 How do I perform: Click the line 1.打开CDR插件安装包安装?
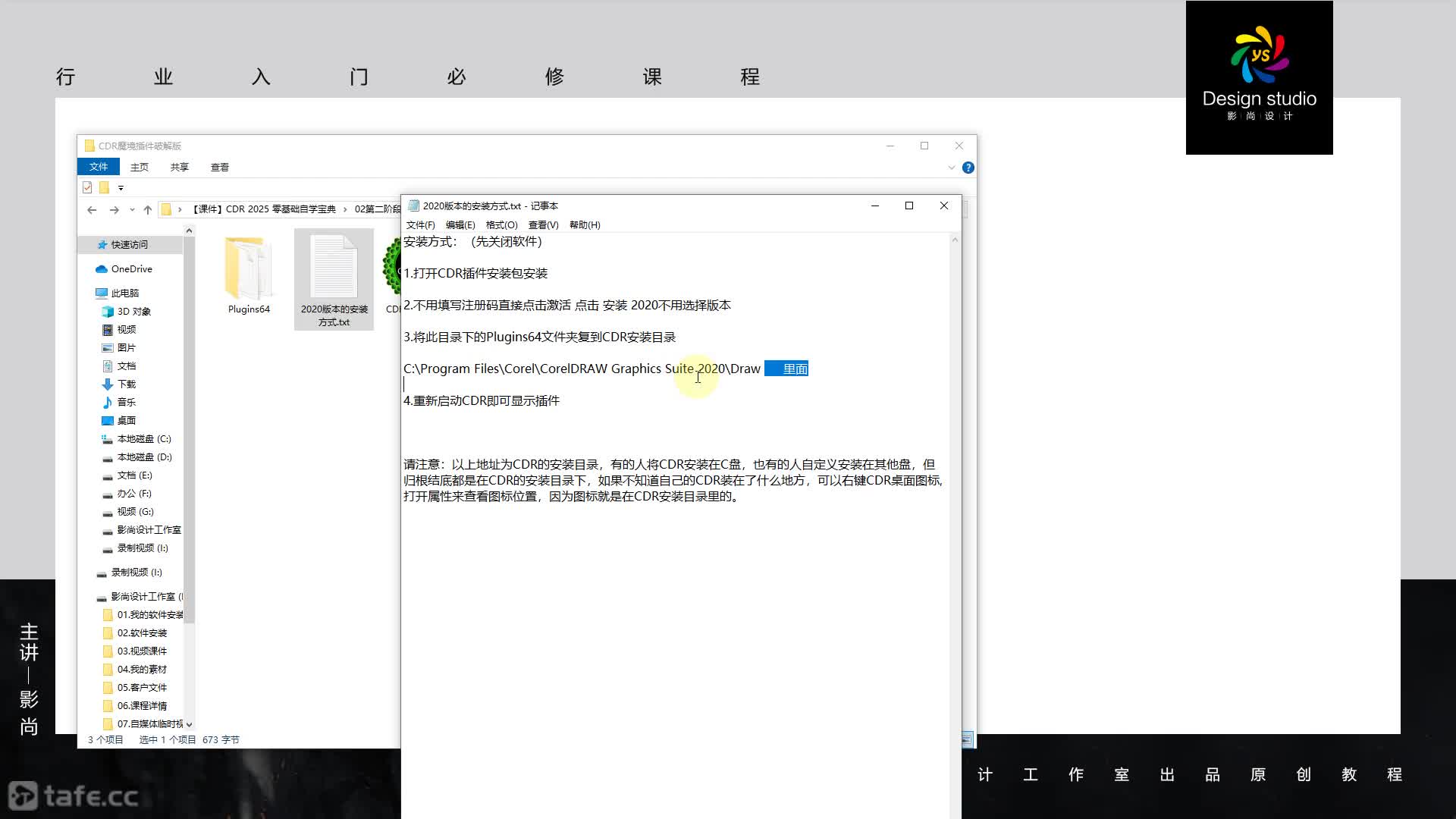click(475, 274)
